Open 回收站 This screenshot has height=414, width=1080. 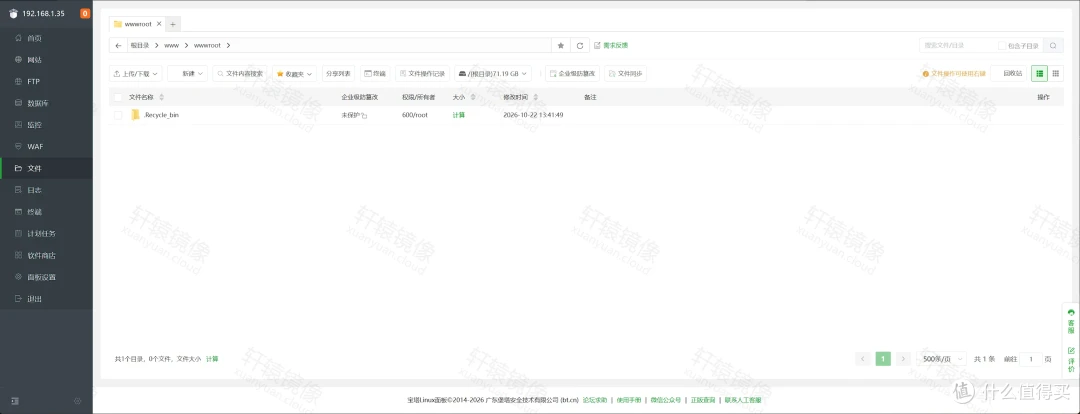click(1009, 74)
